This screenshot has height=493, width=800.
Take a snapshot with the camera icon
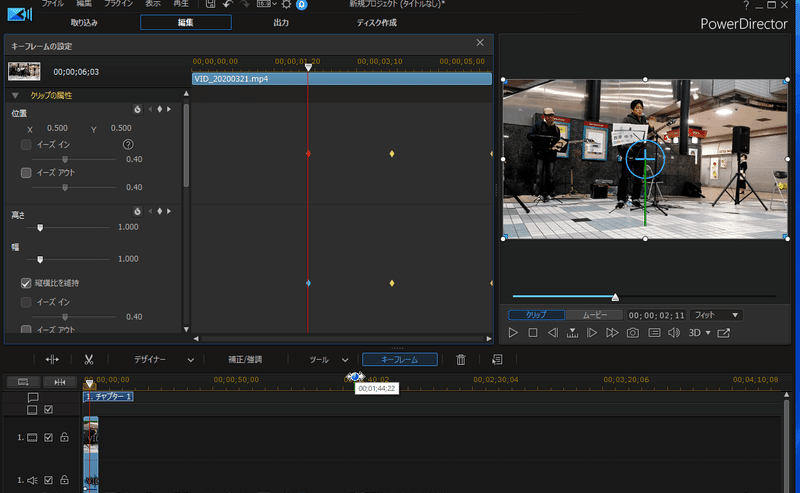(x=633, y=333)
